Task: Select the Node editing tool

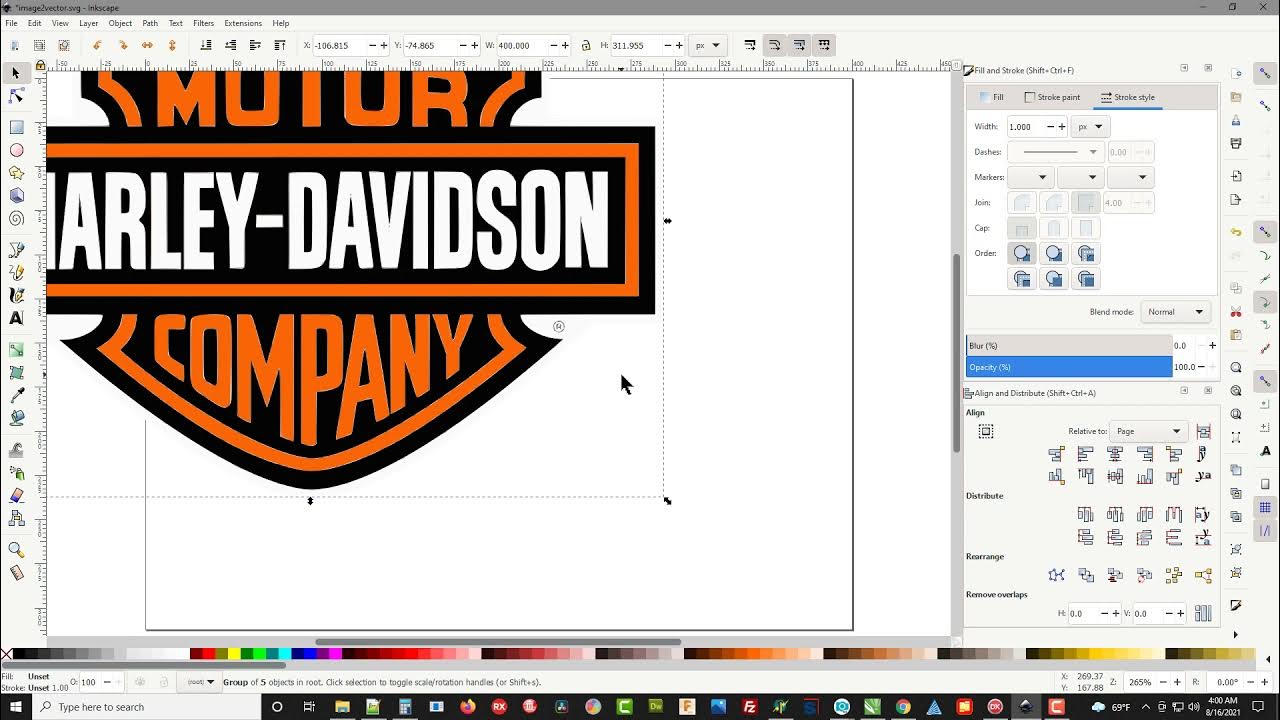Action: pos(16,96)
